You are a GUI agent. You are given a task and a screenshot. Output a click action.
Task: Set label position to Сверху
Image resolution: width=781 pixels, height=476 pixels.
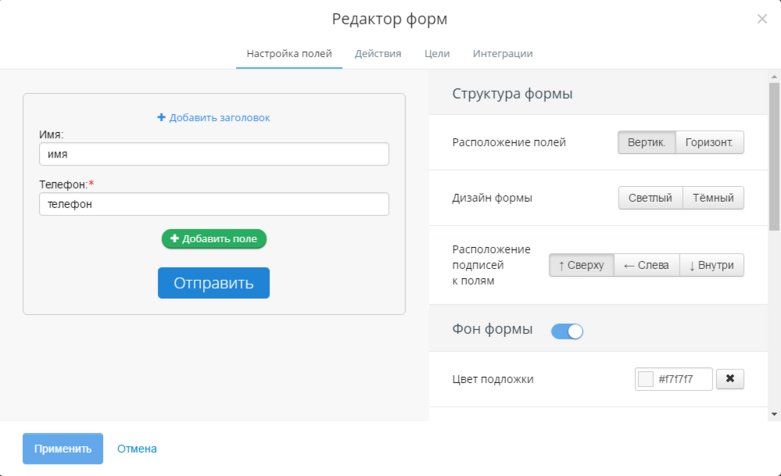tap(581, 265)
